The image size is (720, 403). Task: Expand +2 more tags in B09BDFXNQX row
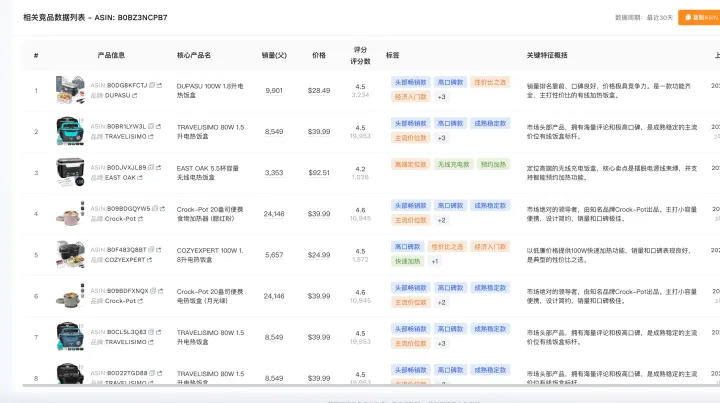(x=441, y=302)
